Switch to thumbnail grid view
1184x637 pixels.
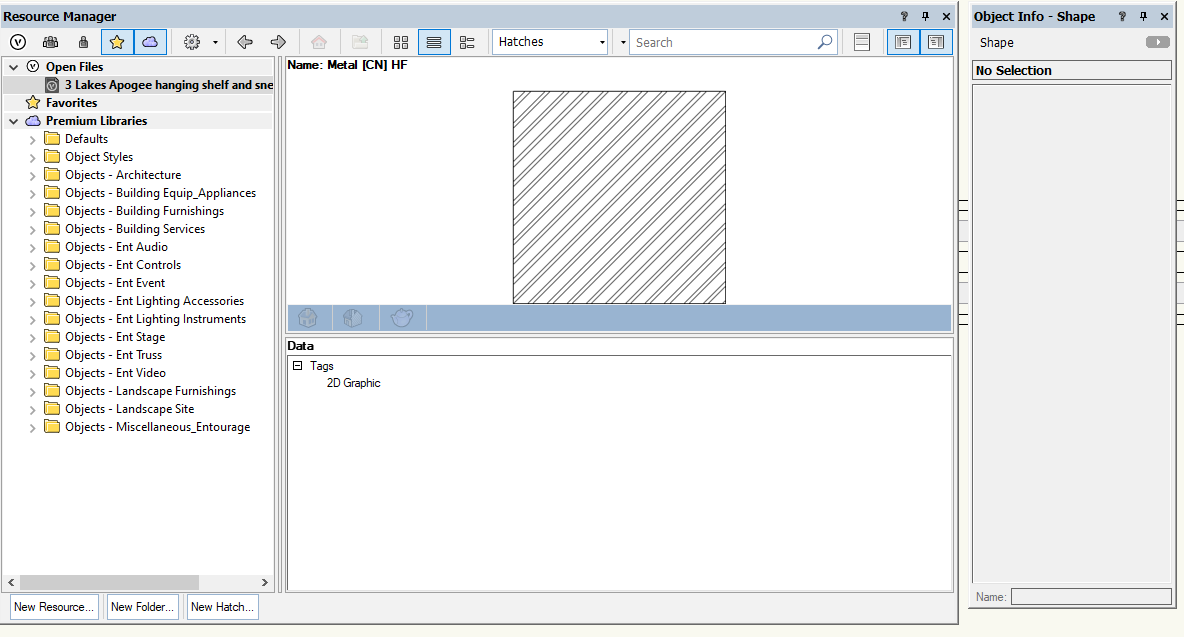[401, 42]
